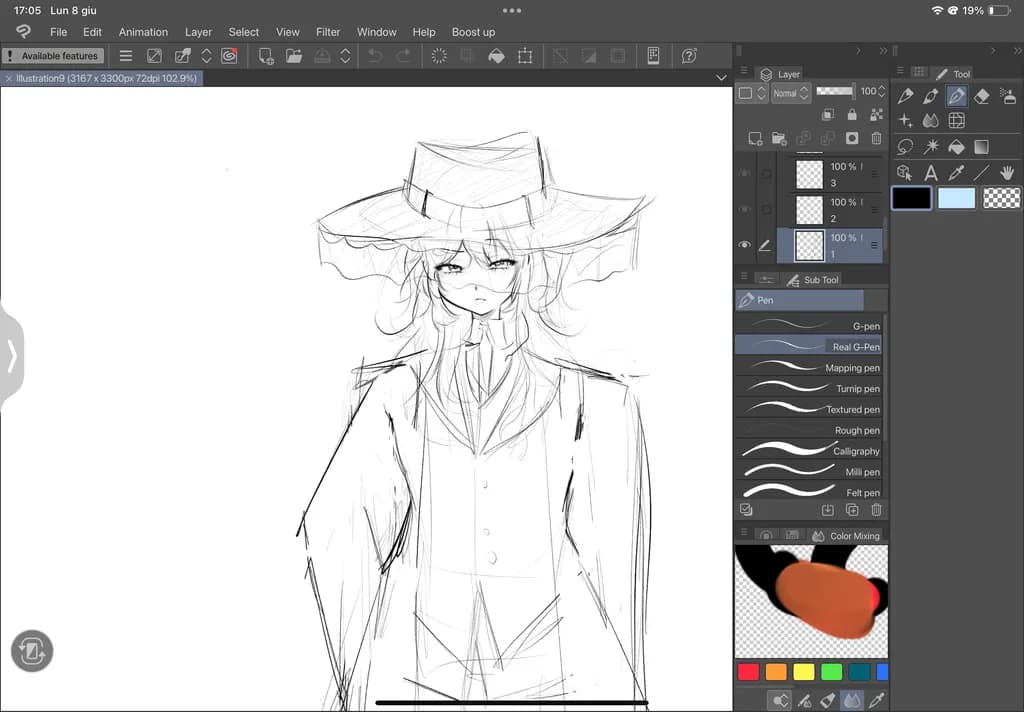Click the Undo arrow in command bar
The width and height of the screenshot is (1024, 712).
pos(375,56)
